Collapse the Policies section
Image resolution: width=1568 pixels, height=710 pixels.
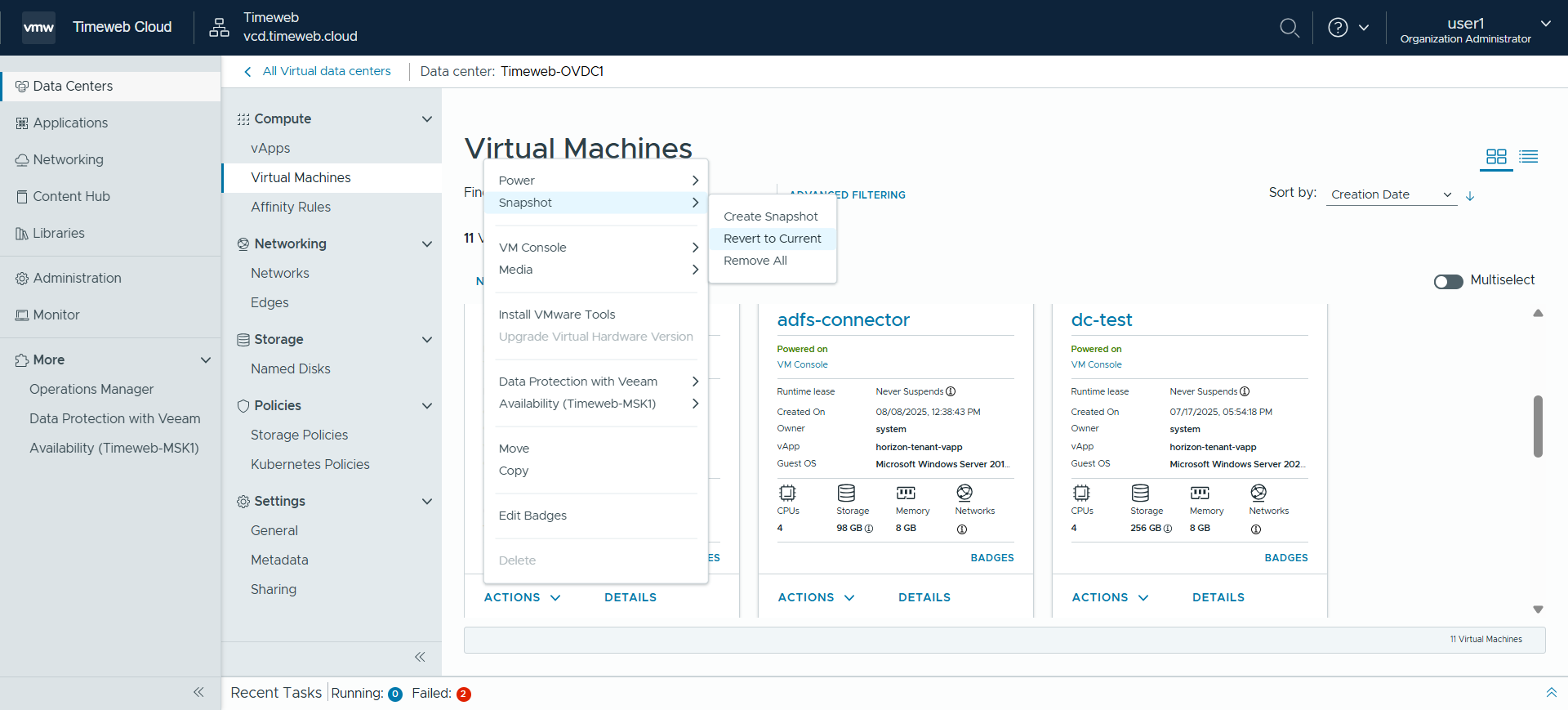point(426,406)
